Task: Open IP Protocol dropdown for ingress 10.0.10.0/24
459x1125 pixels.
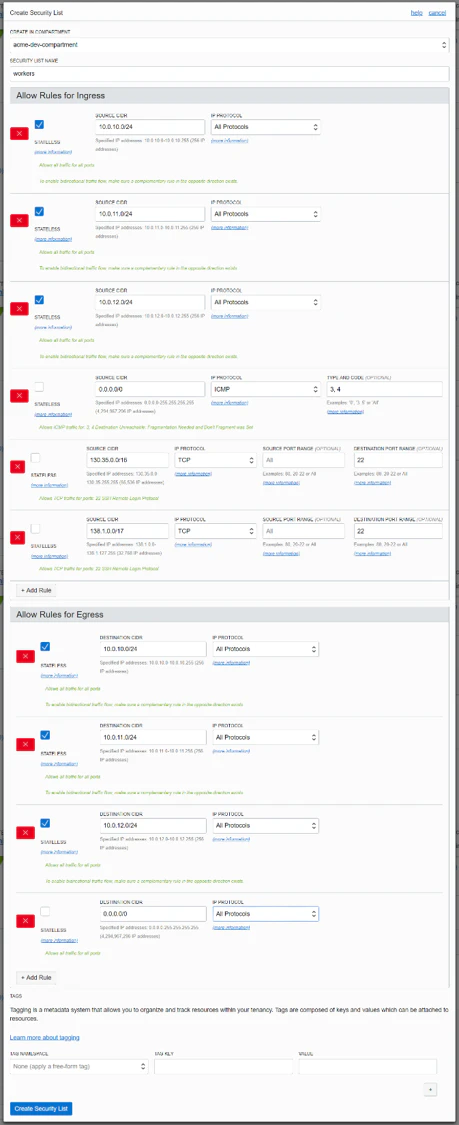Action: click(265, 127)
